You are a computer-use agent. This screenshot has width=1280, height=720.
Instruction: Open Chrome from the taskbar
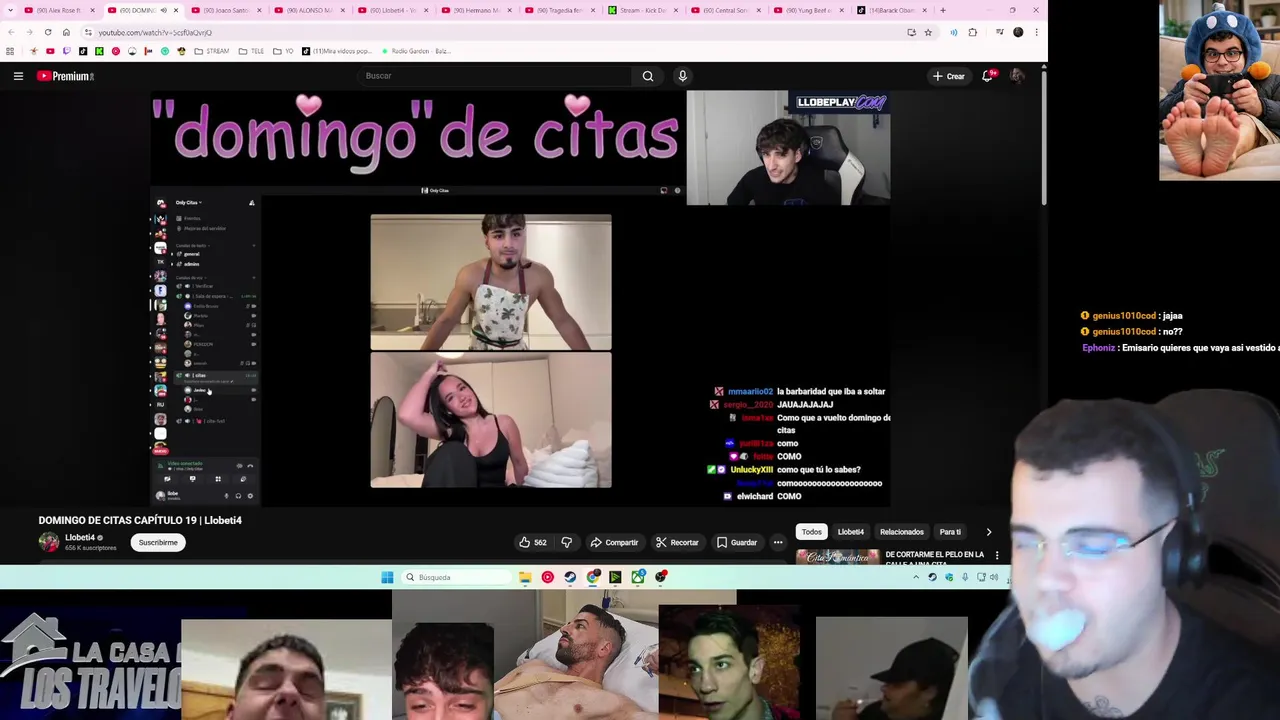pyautogui.click(x=593, y=577)
